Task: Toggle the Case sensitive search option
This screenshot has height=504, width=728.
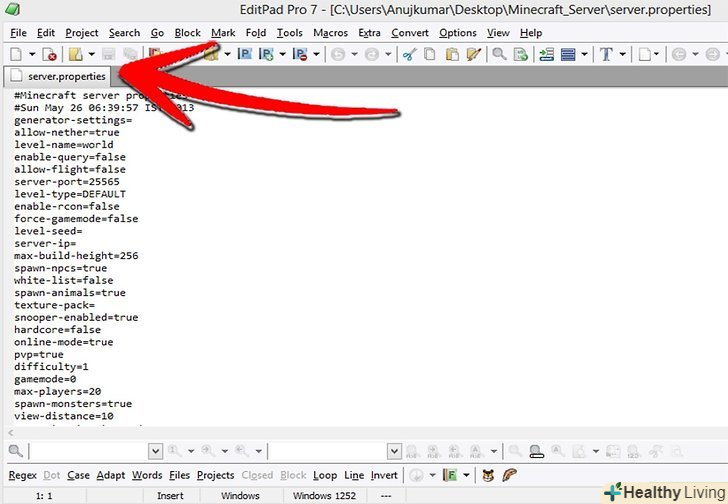Action: click(78, 475)
